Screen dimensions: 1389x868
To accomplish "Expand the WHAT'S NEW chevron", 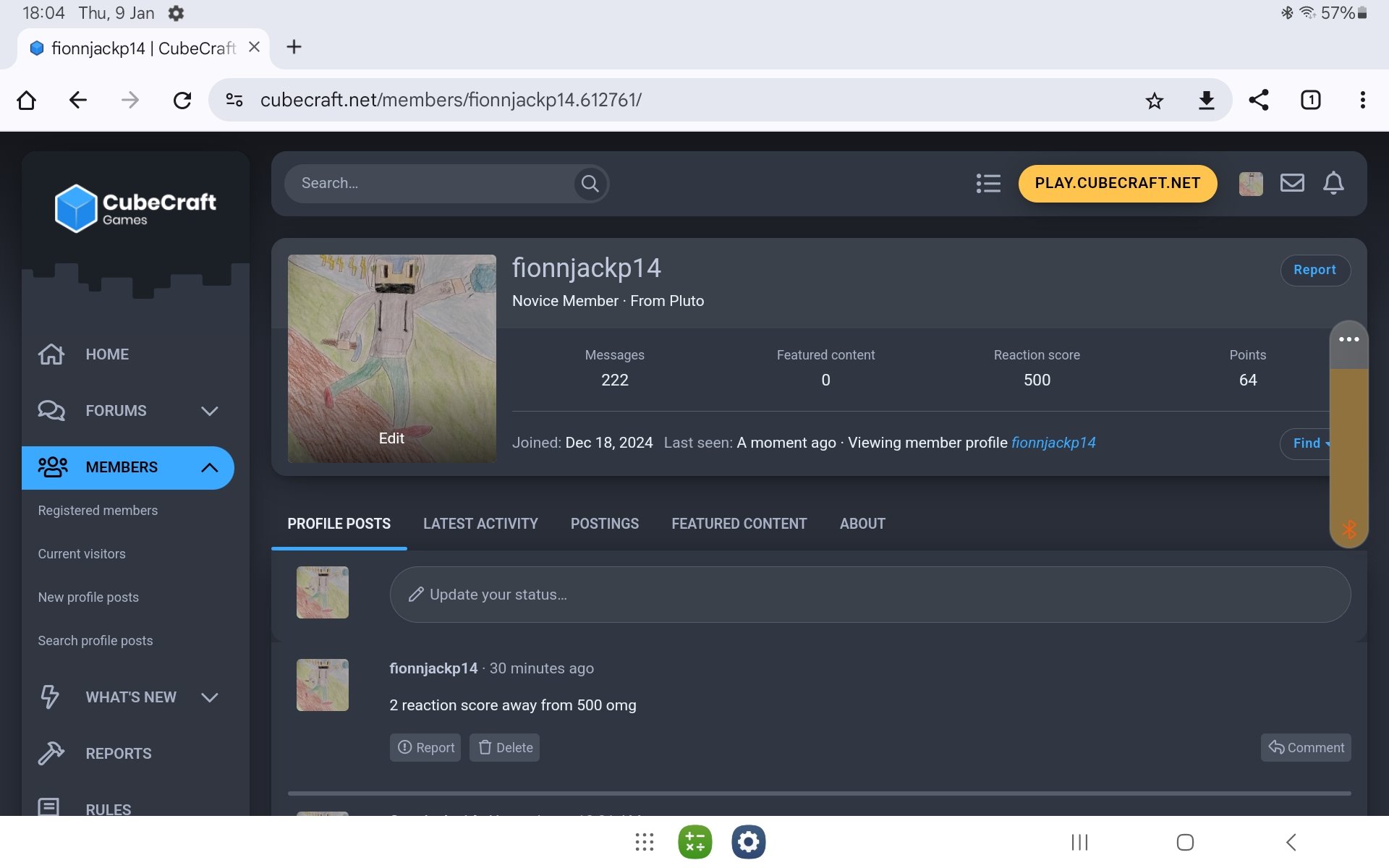I will (x=210, y=697).
